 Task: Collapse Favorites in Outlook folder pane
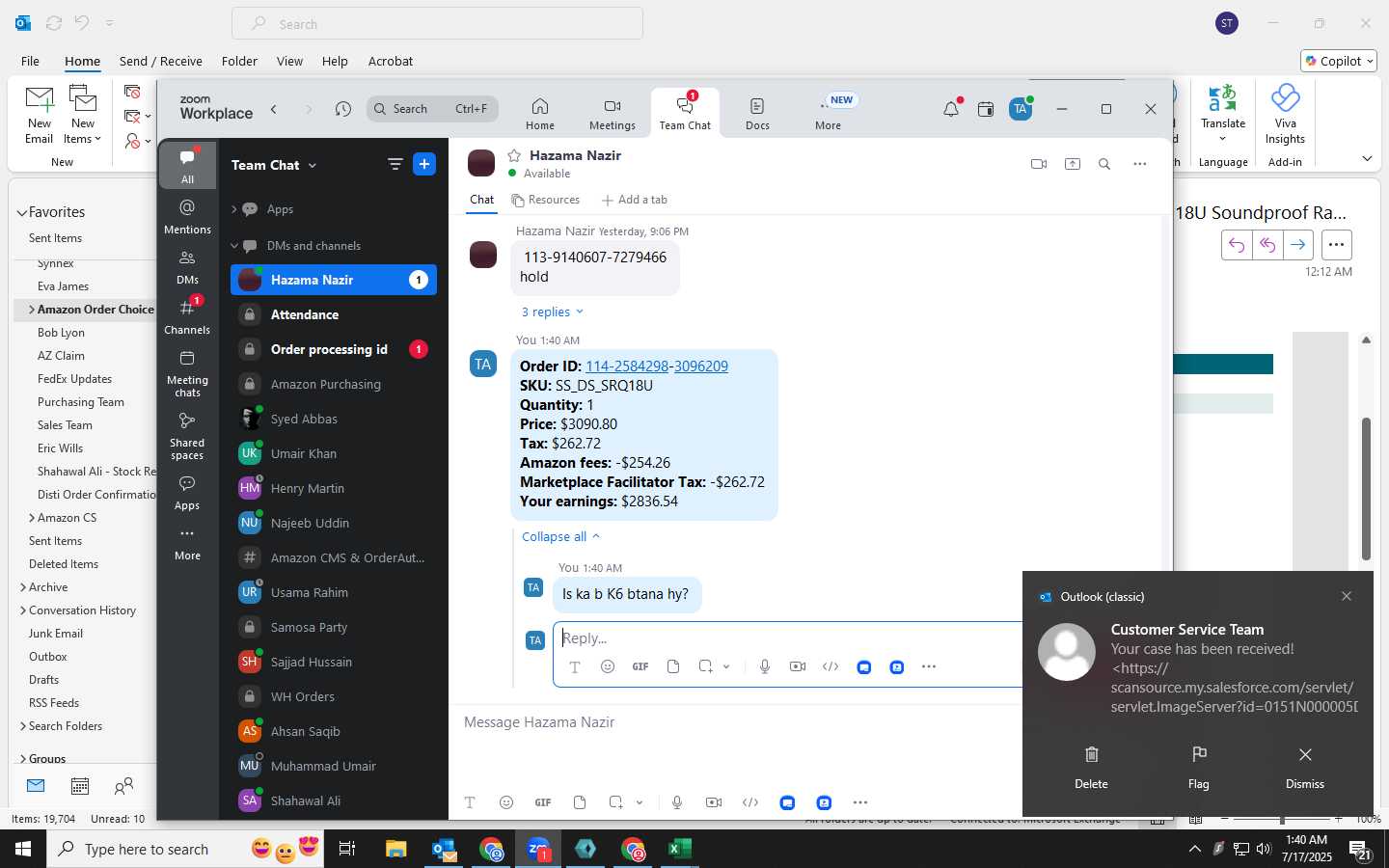tap(21, 212)
